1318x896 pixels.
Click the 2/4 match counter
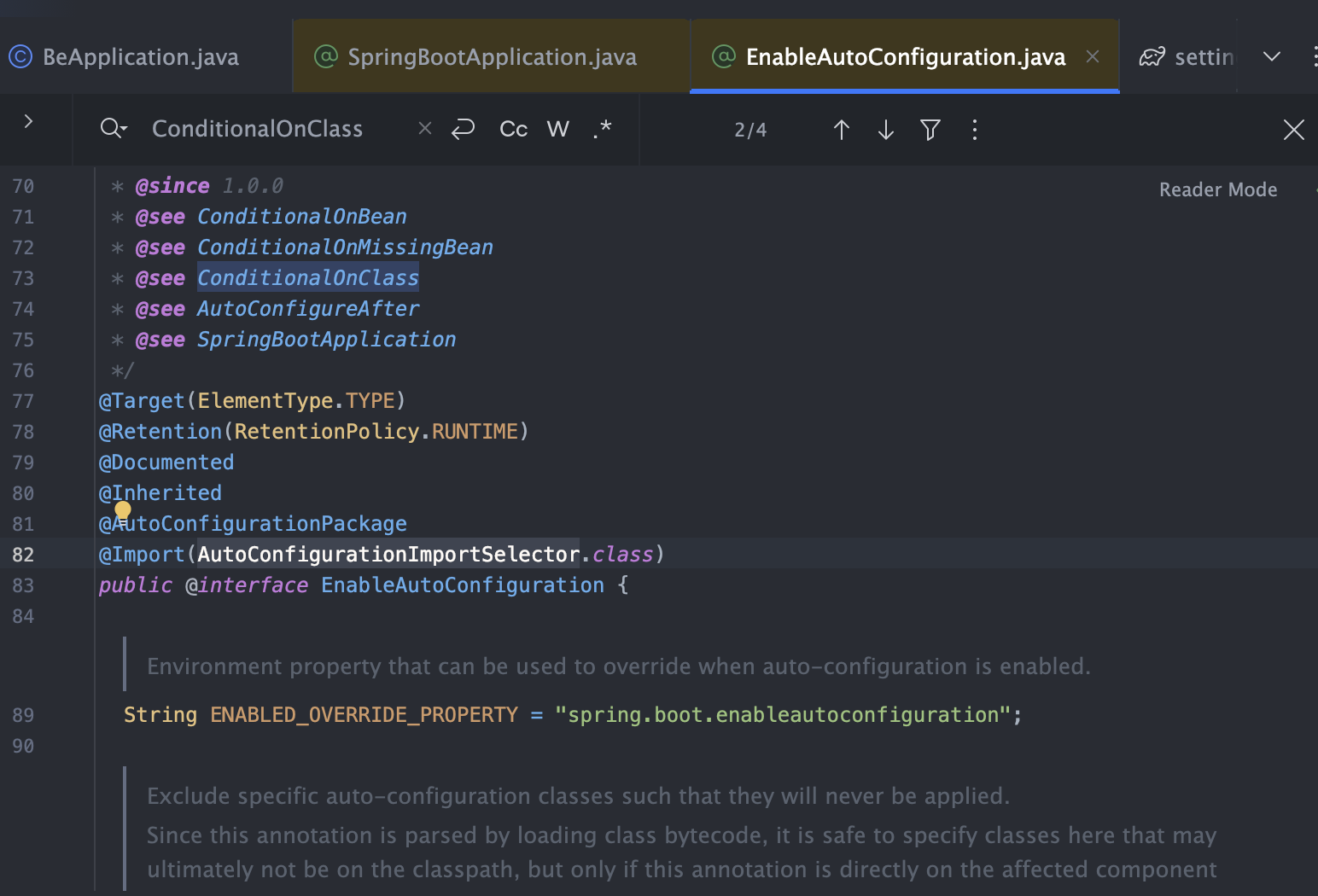point(750,130)
